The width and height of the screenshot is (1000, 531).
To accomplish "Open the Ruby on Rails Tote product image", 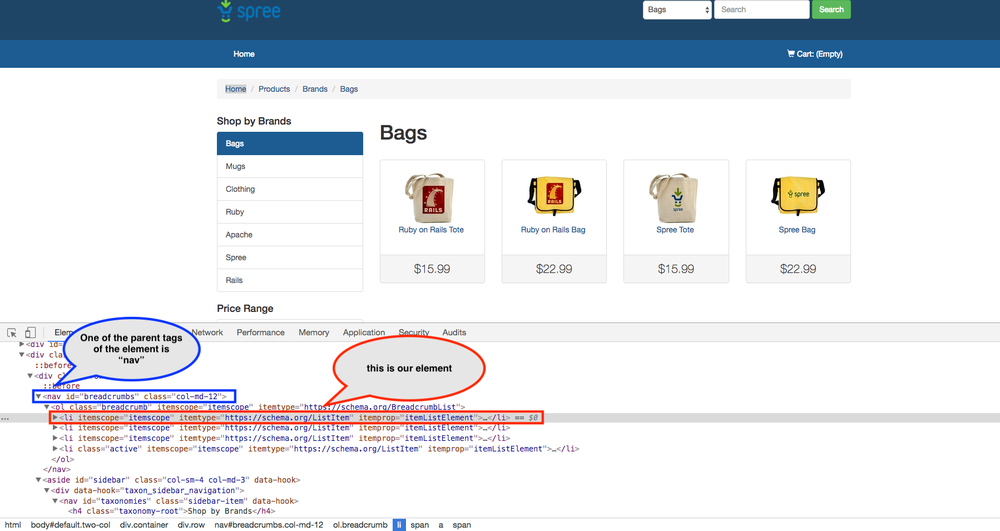I will pos(430,197).
